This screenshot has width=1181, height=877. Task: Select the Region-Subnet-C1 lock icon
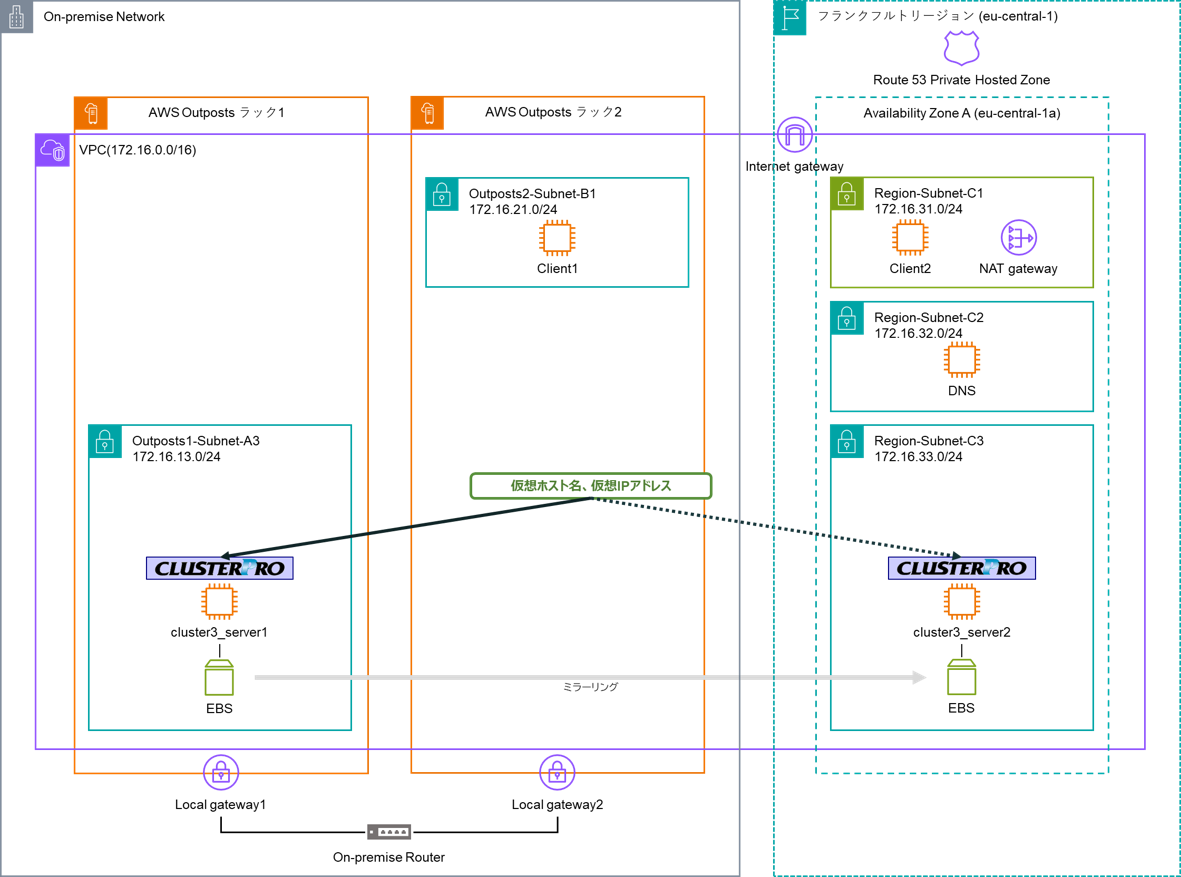click(x=847, y=194)
